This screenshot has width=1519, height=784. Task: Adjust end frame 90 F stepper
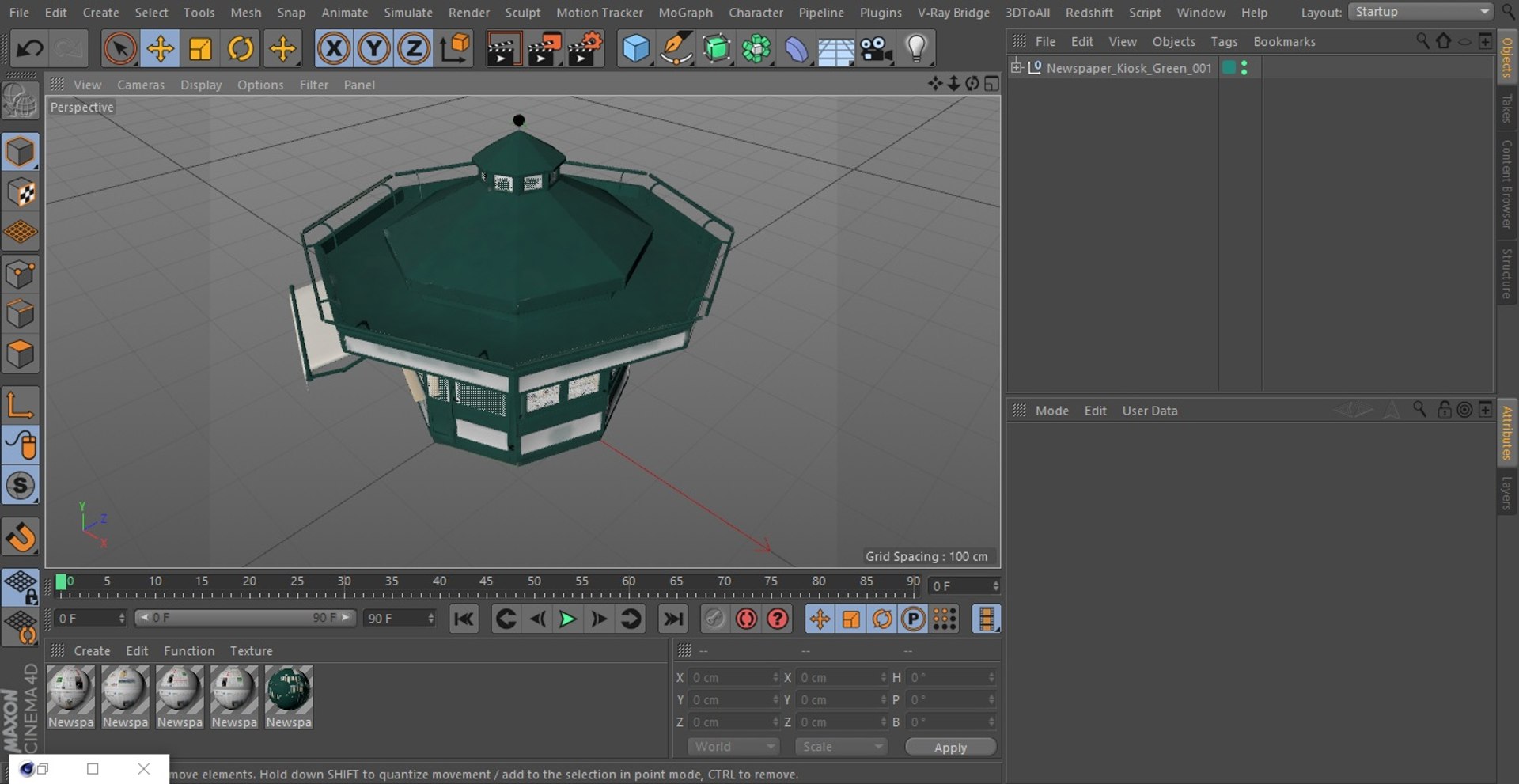431,618
